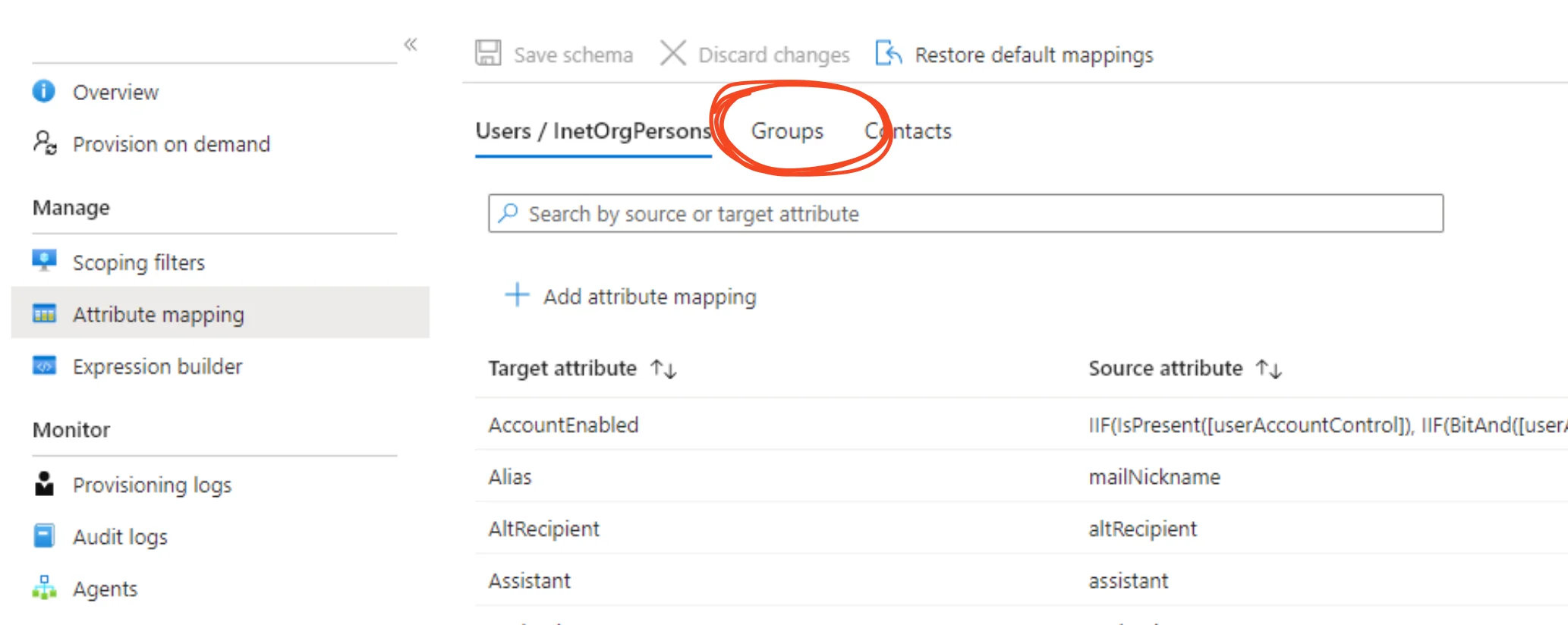The width and height of the screenshot is (1568, 625).
Task: Collapse the sidebar with double chevron
Action: click(x=411, y=44)
